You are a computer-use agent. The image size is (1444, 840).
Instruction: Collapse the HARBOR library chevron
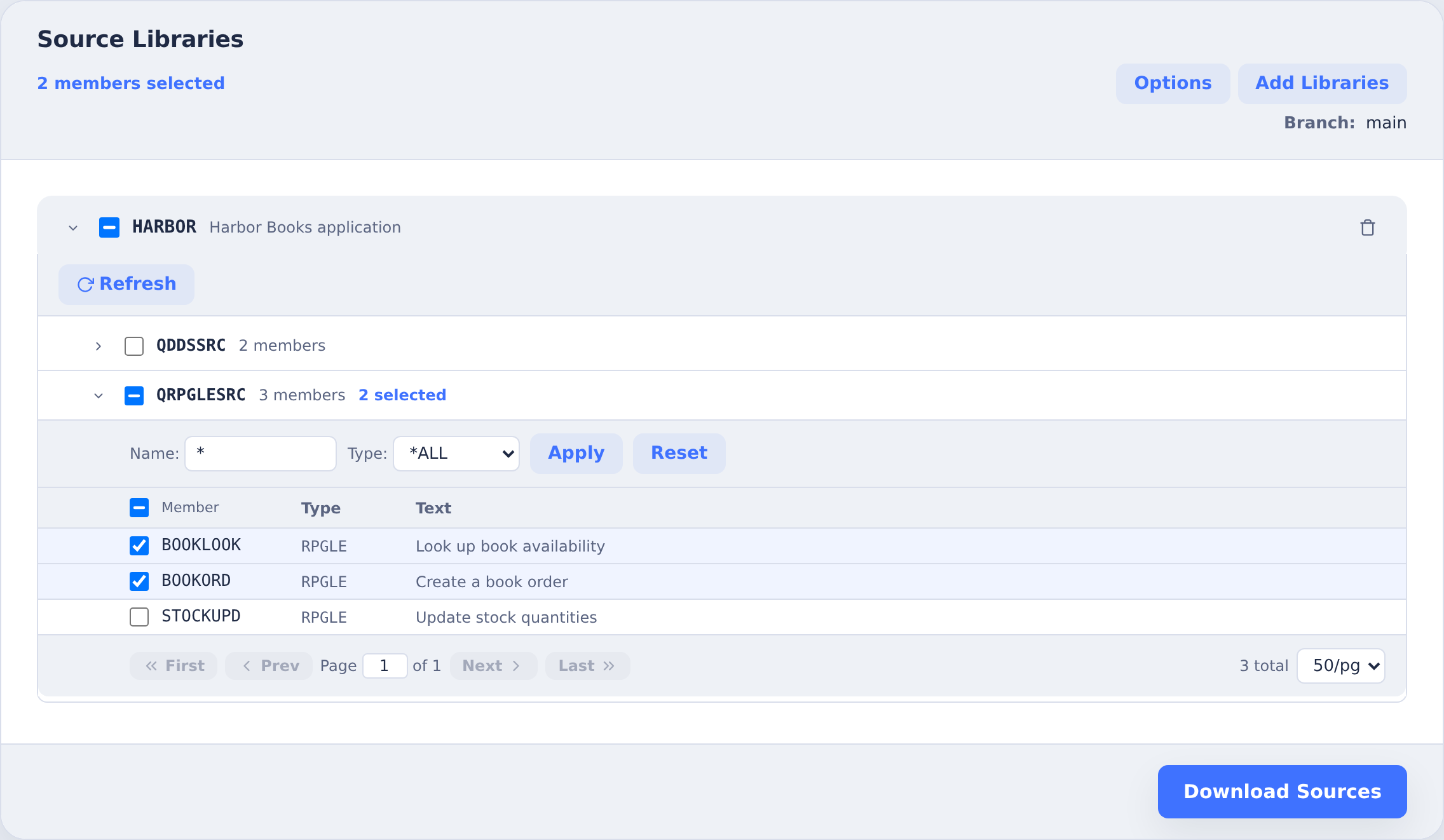tap(73, 227)
